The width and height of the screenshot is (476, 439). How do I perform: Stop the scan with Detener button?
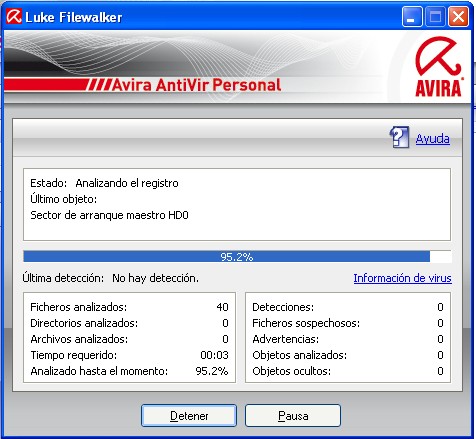(189, 416)
